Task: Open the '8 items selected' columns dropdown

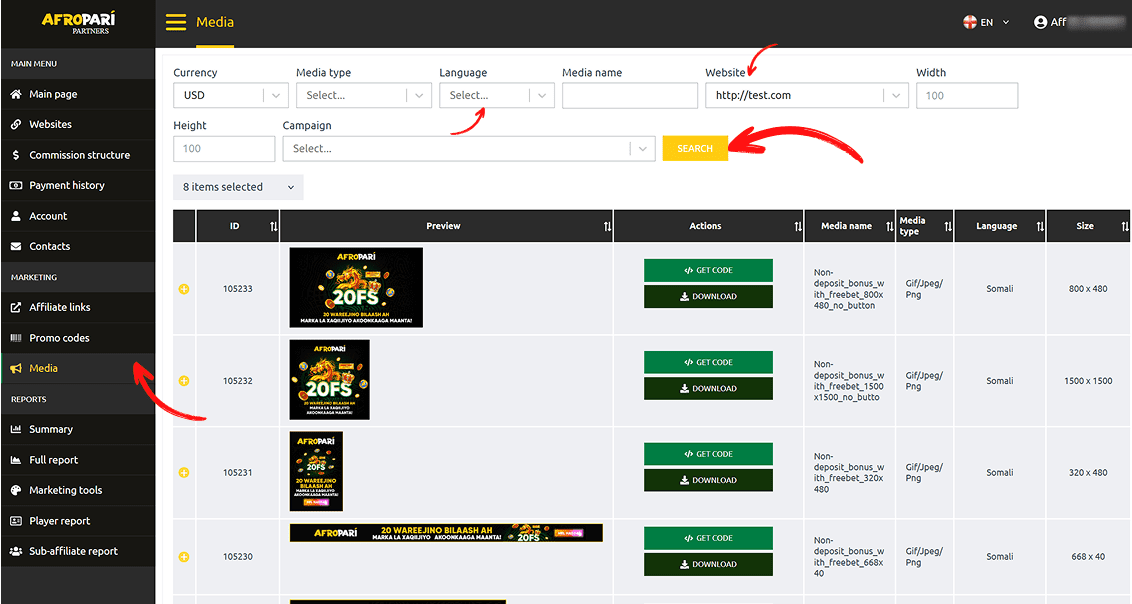Action: pyautogui.click(x=238, y=187)
